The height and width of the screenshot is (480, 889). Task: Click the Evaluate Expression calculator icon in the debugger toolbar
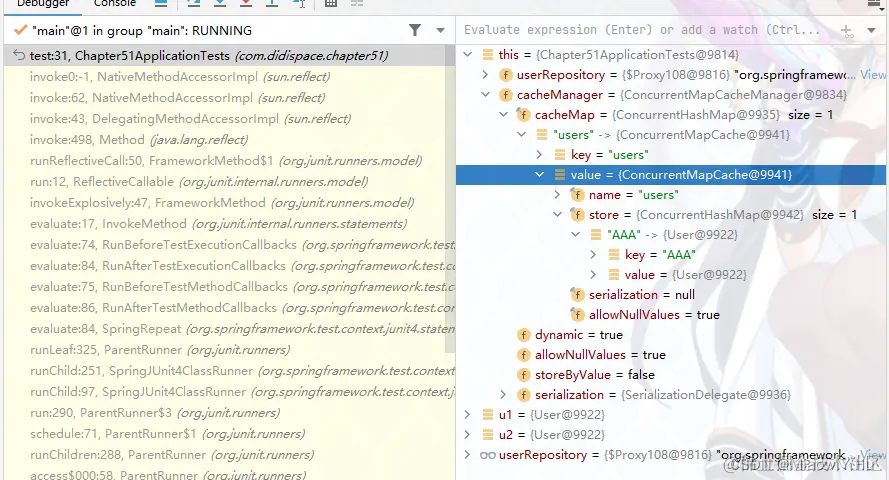coord(331,3)
